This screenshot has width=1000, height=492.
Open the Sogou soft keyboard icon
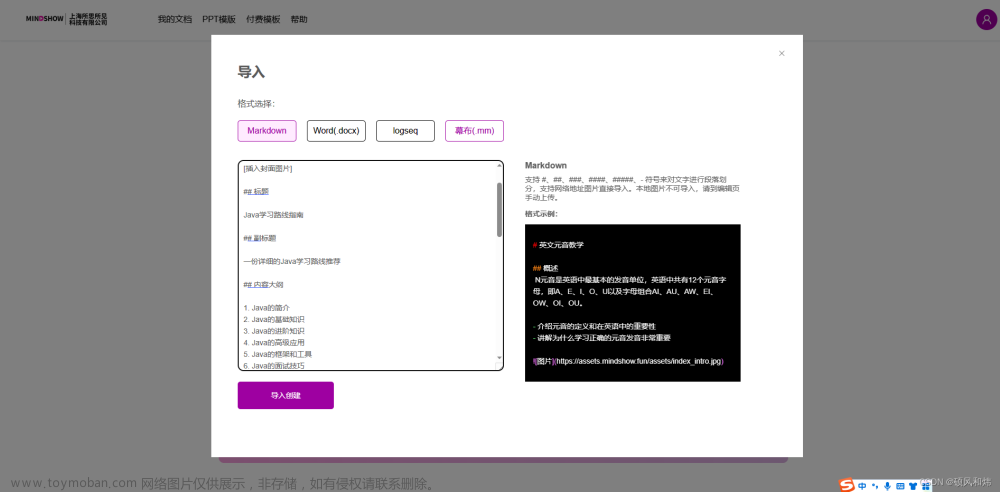[x=899, y=486]
